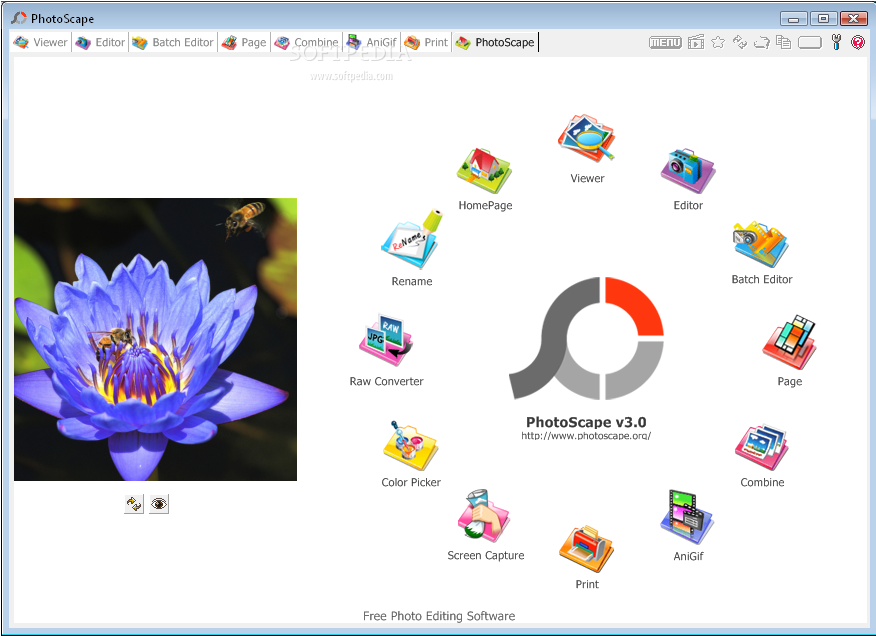Switch to the Print tab
The image size is (876, 636).
[426, 42]
